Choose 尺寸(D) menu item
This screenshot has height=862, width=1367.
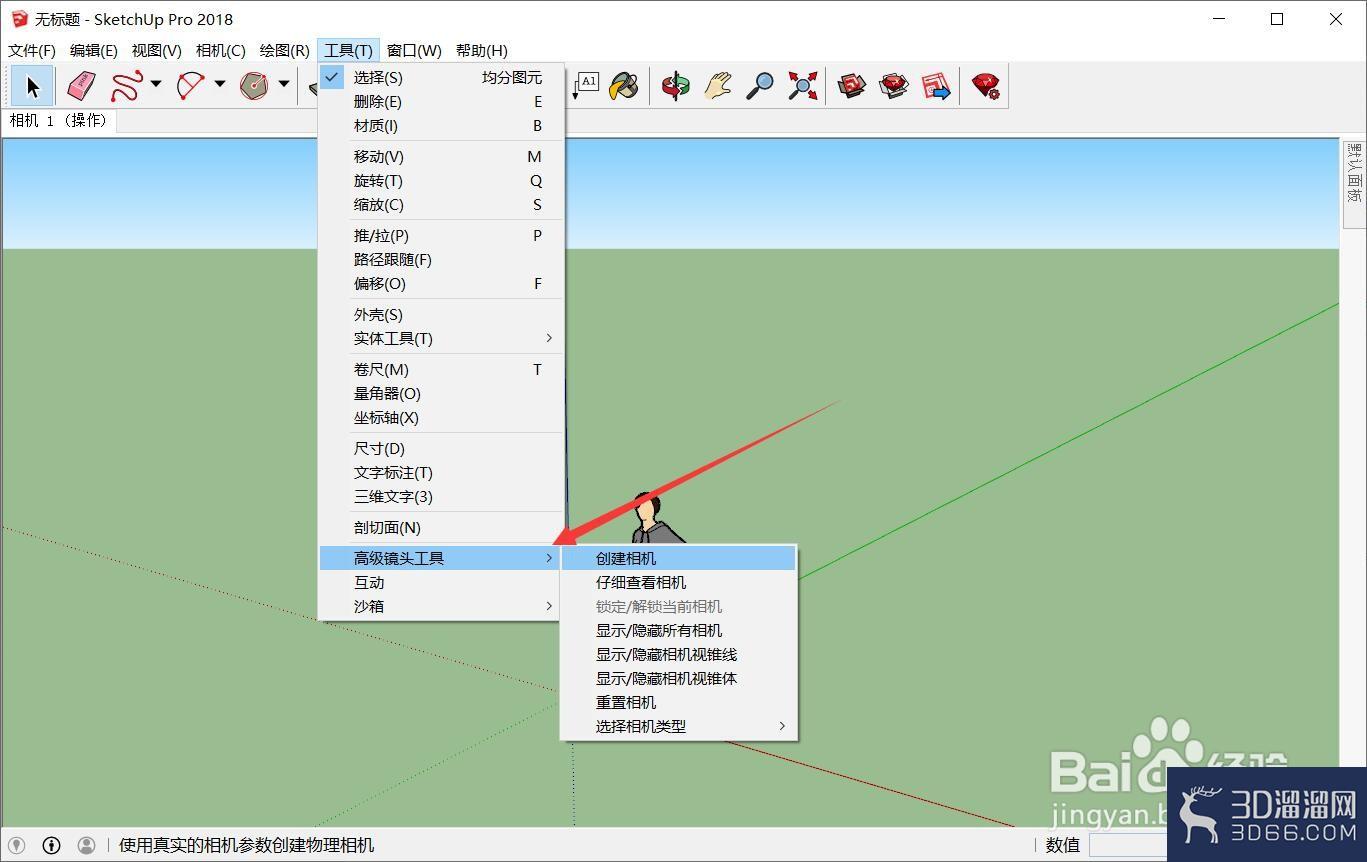pyautogui.click(x=441, y=448)
